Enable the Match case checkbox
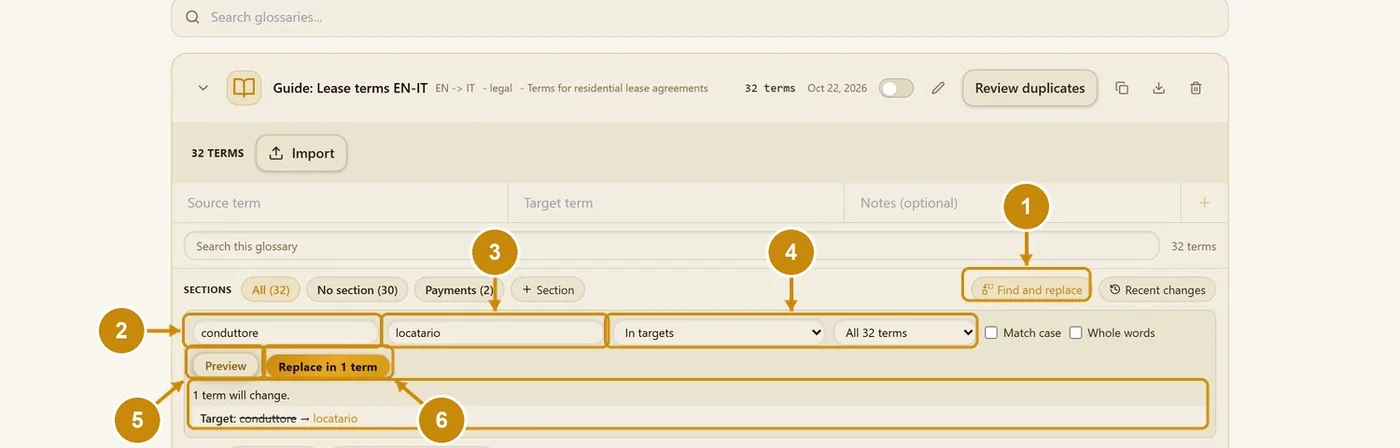 click(x=991, y=333)
